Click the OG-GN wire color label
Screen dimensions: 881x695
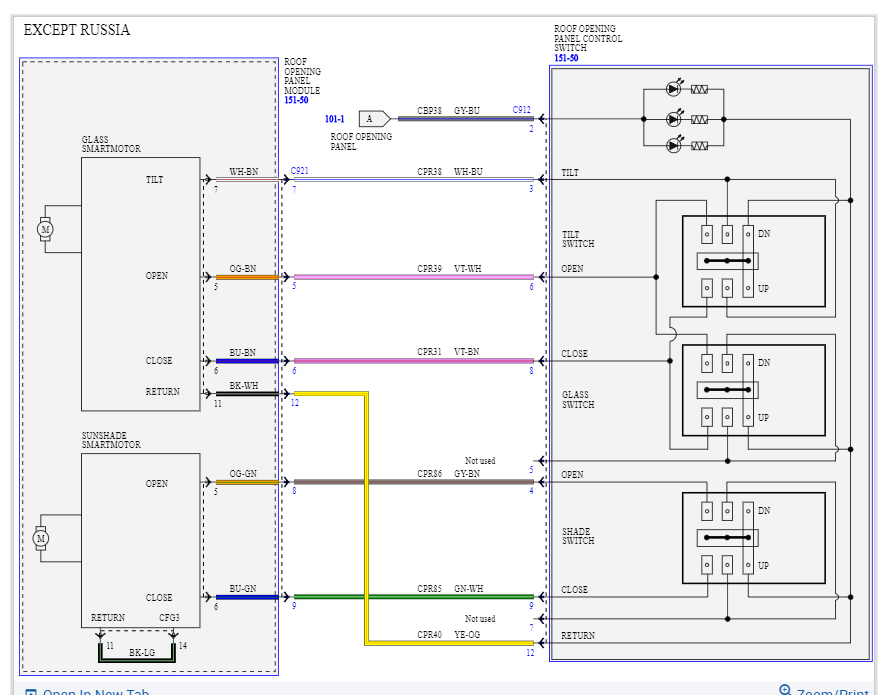[x=243, y=474]
